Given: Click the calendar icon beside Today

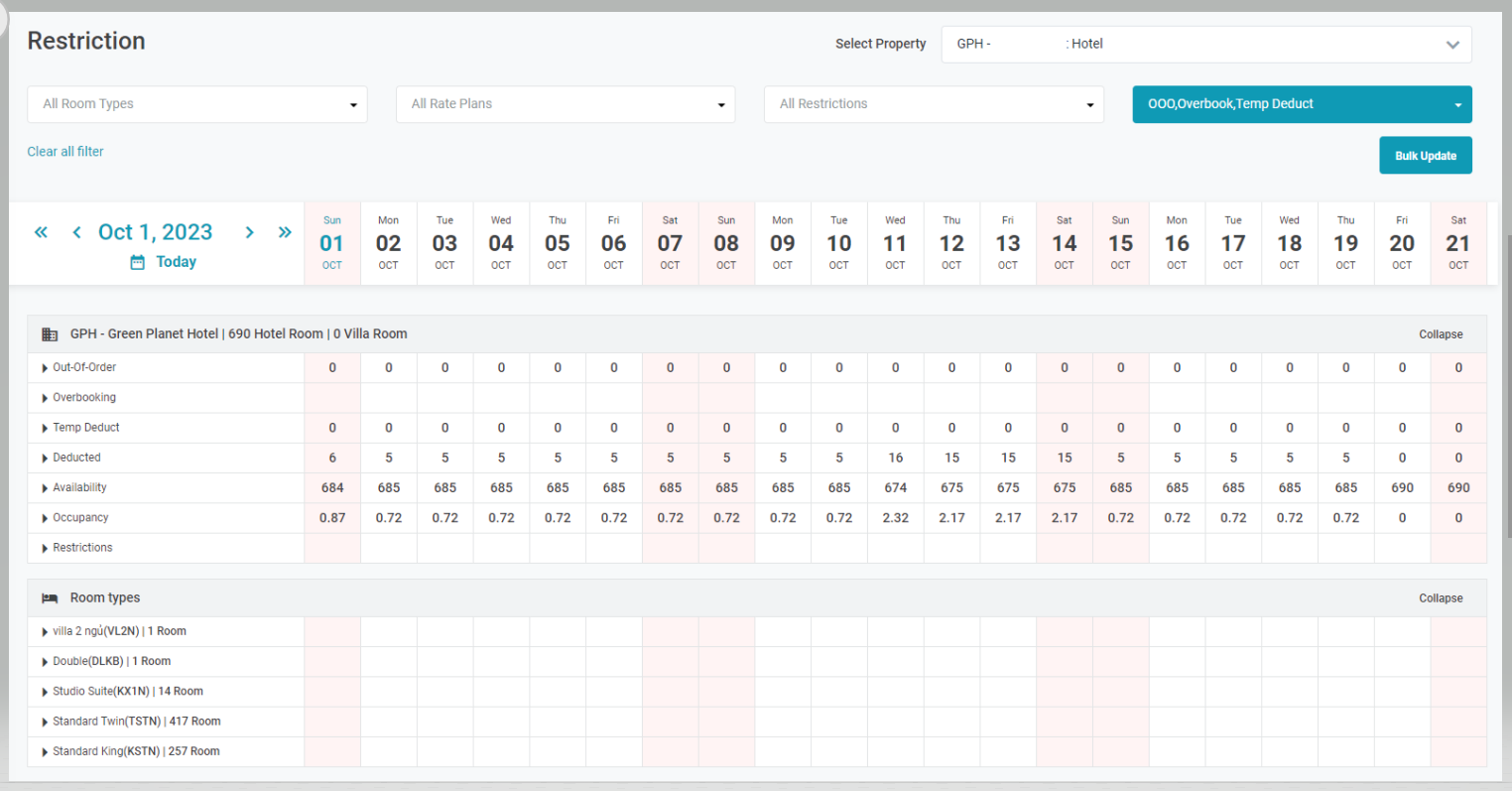Looking at the screenshot, I should pos(138,262).
